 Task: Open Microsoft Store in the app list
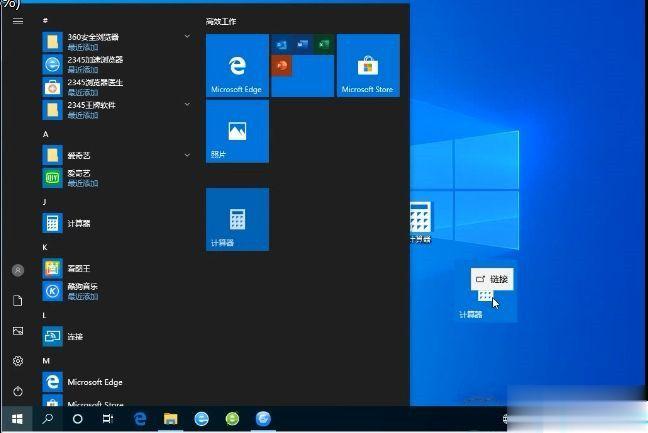[x=116, y=401]
